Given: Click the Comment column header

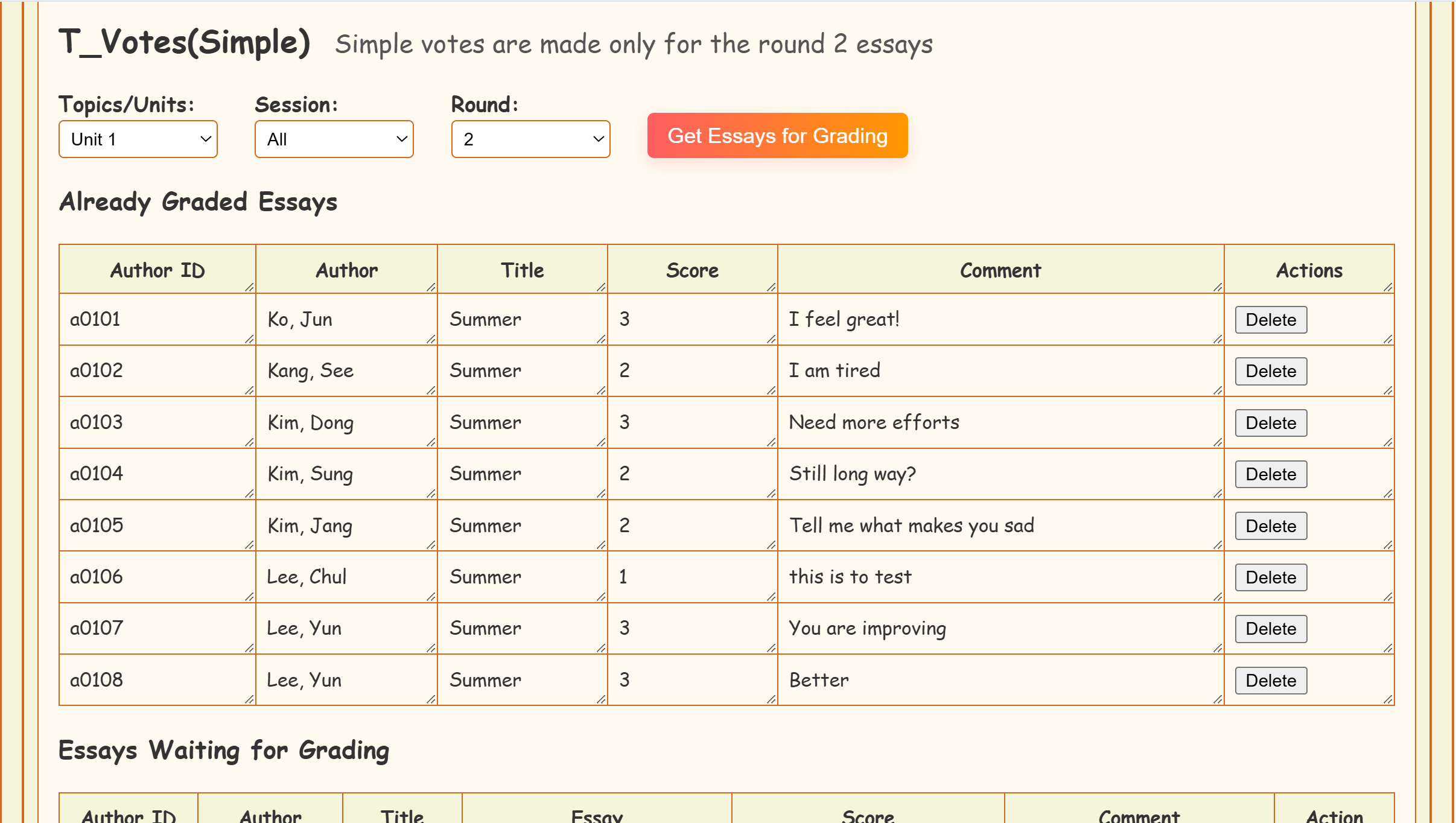Looking at the screenshot, I should pyautogui.click(x=1000, y=270).
